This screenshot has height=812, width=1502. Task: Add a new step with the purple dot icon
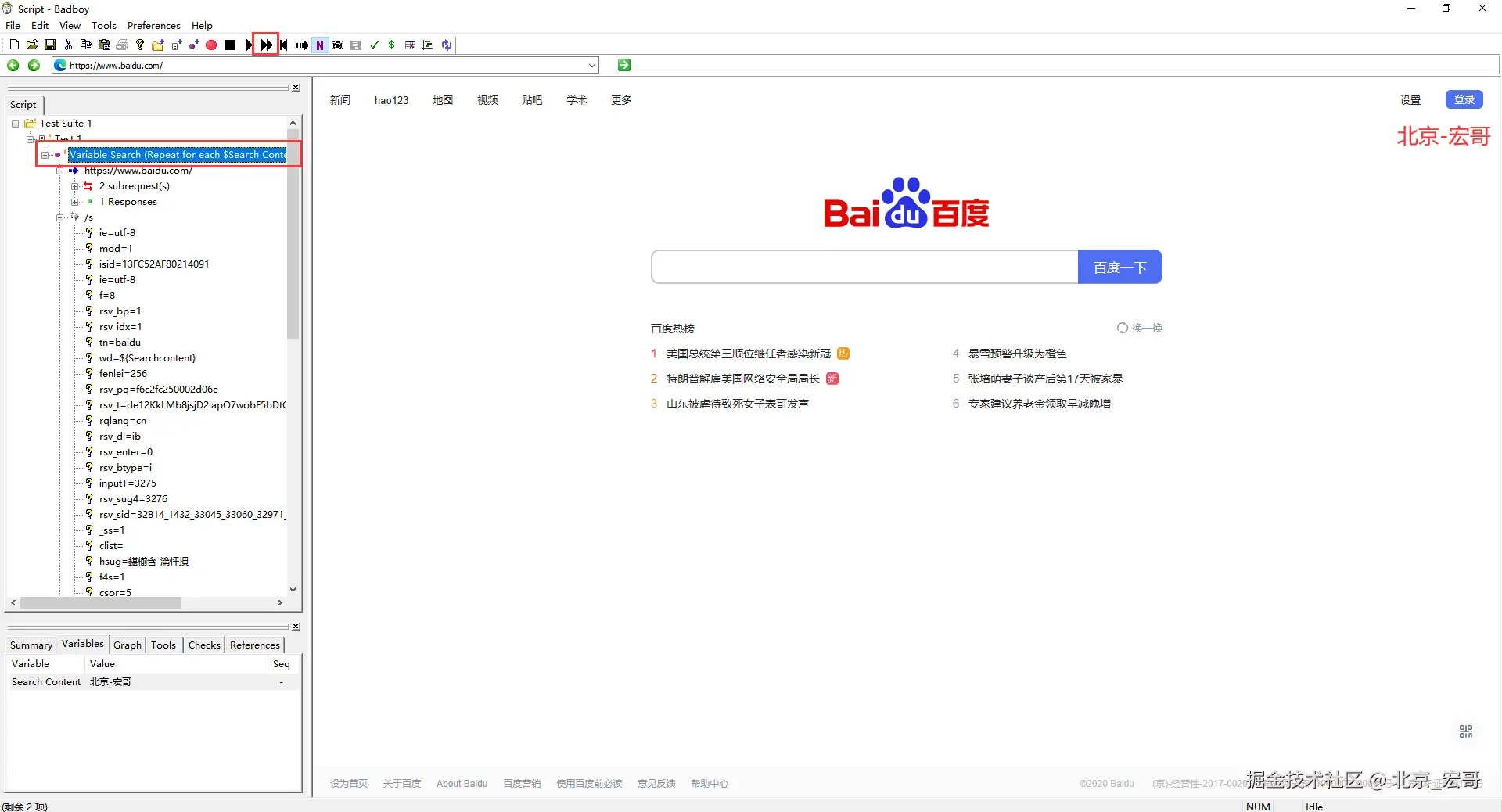pyautogui.click(x=194, y=45)
